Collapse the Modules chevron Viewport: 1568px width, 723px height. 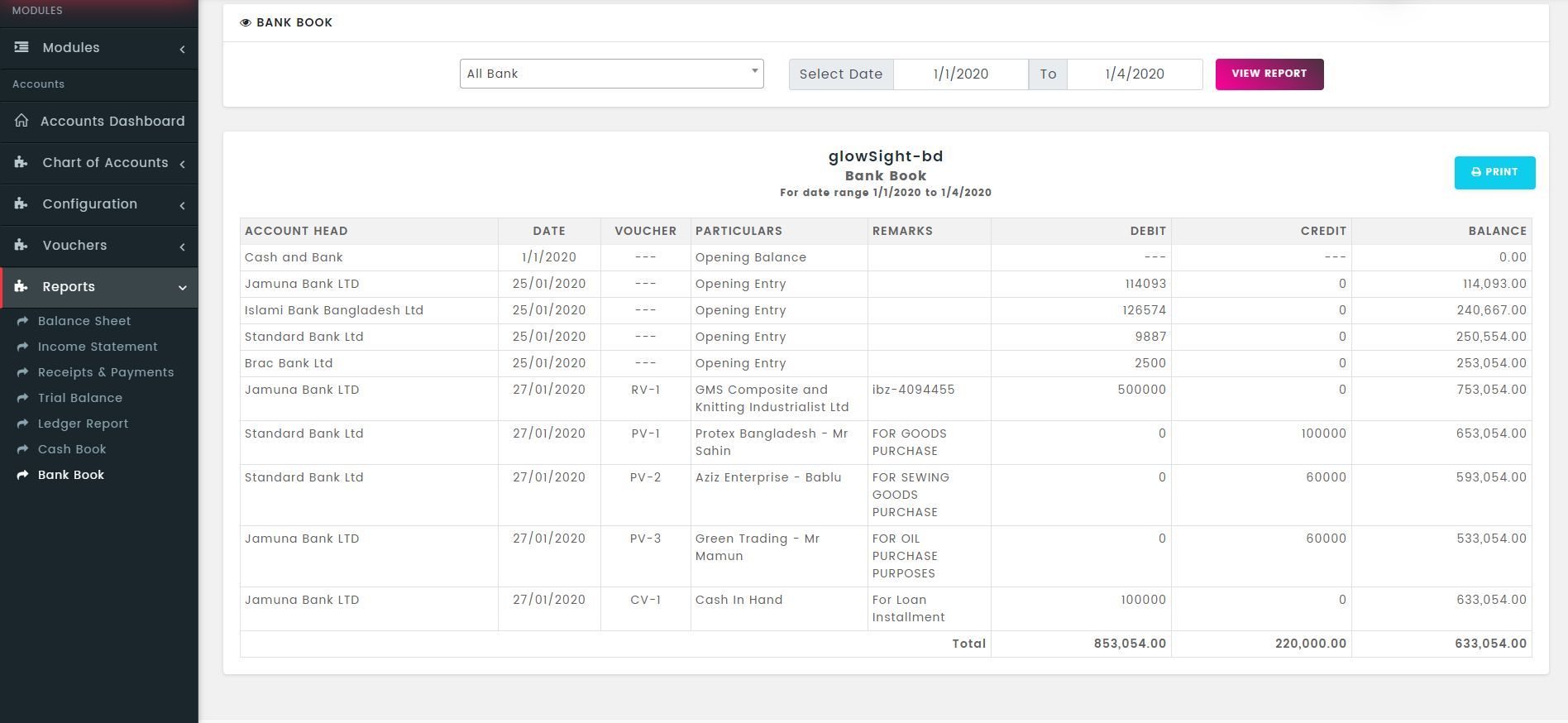pos(182,49)
